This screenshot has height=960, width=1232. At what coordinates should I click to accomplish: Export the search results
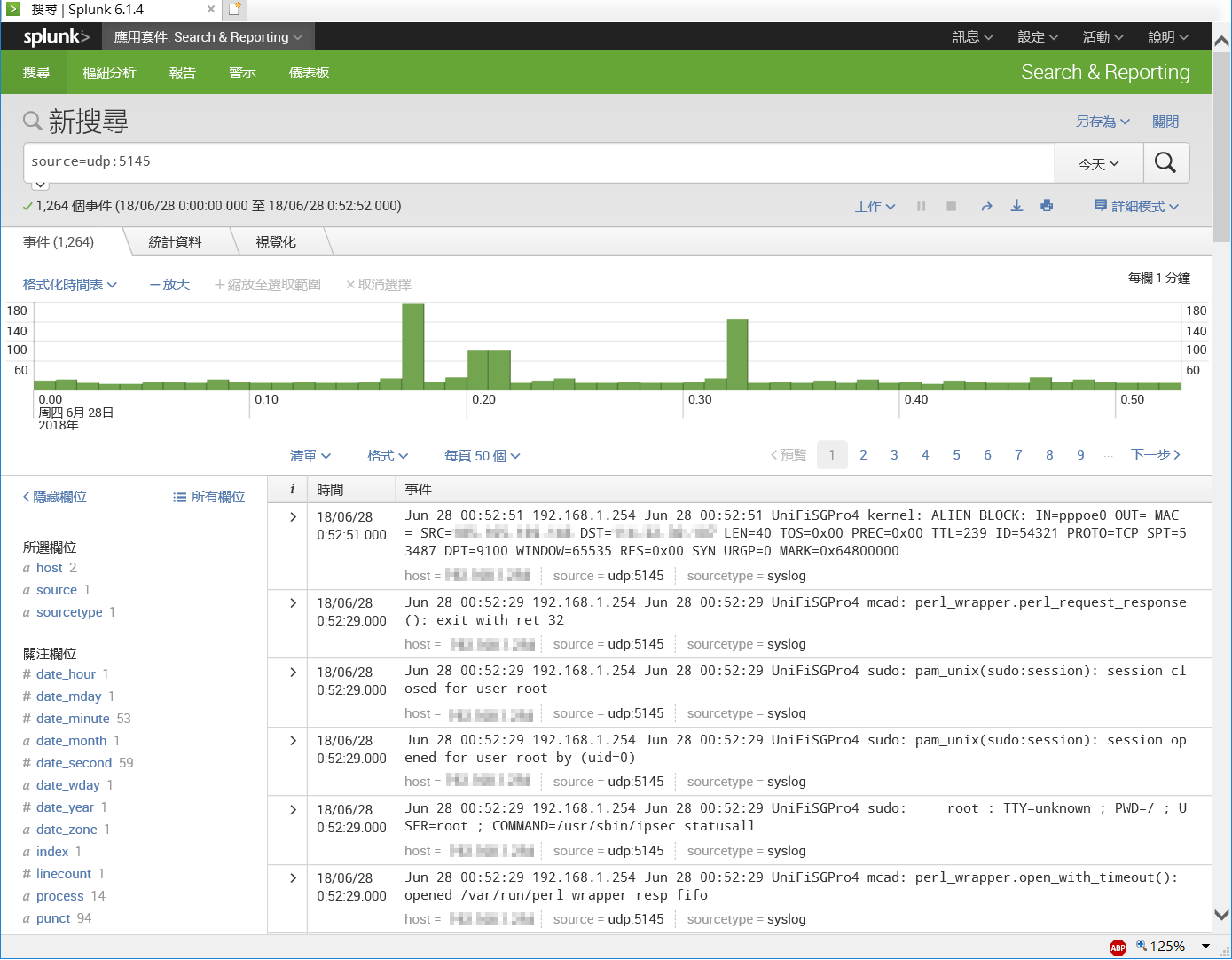(1016, 206)
